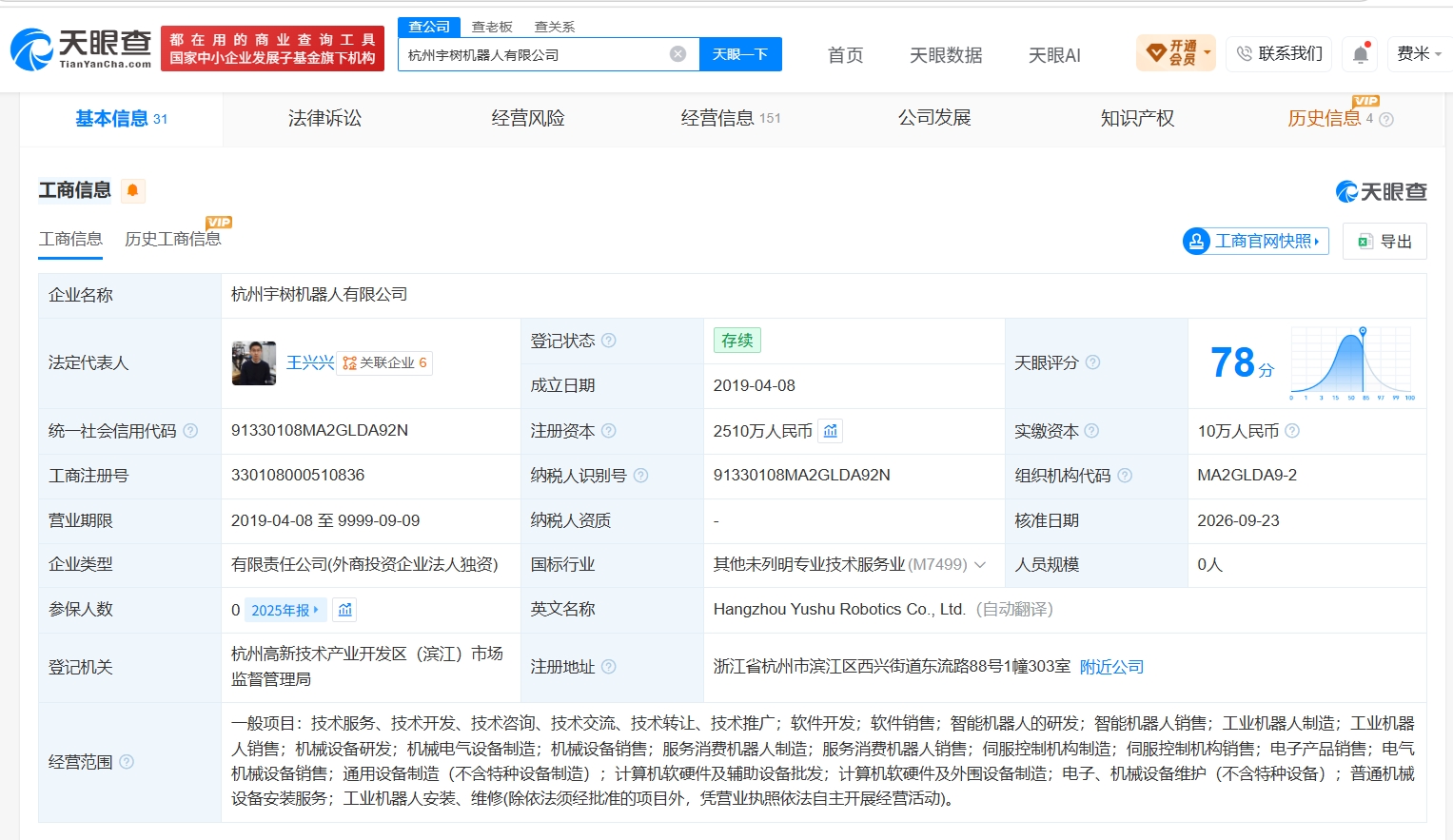Click the 导出 export button
The width and height of the screenshot is (1453, 840).
pyautogui.click(x=1384, y=242)
